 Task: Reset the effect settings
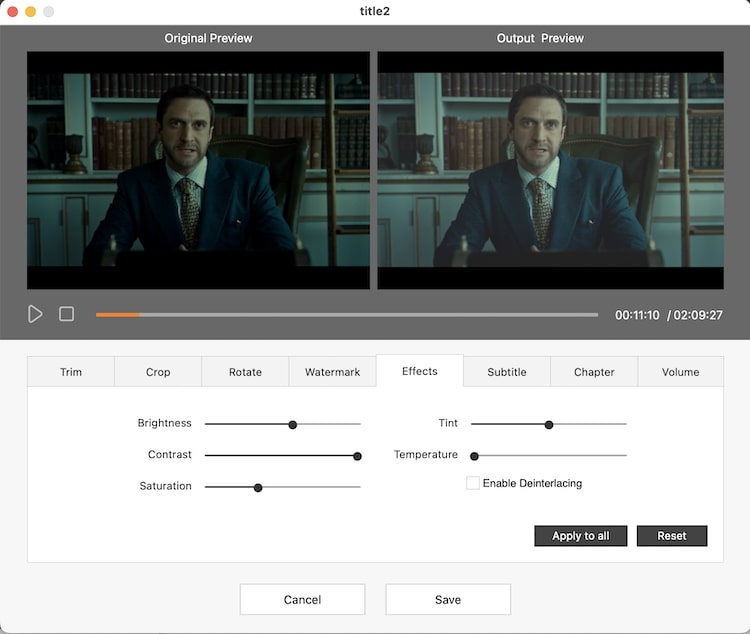point(672,536)
